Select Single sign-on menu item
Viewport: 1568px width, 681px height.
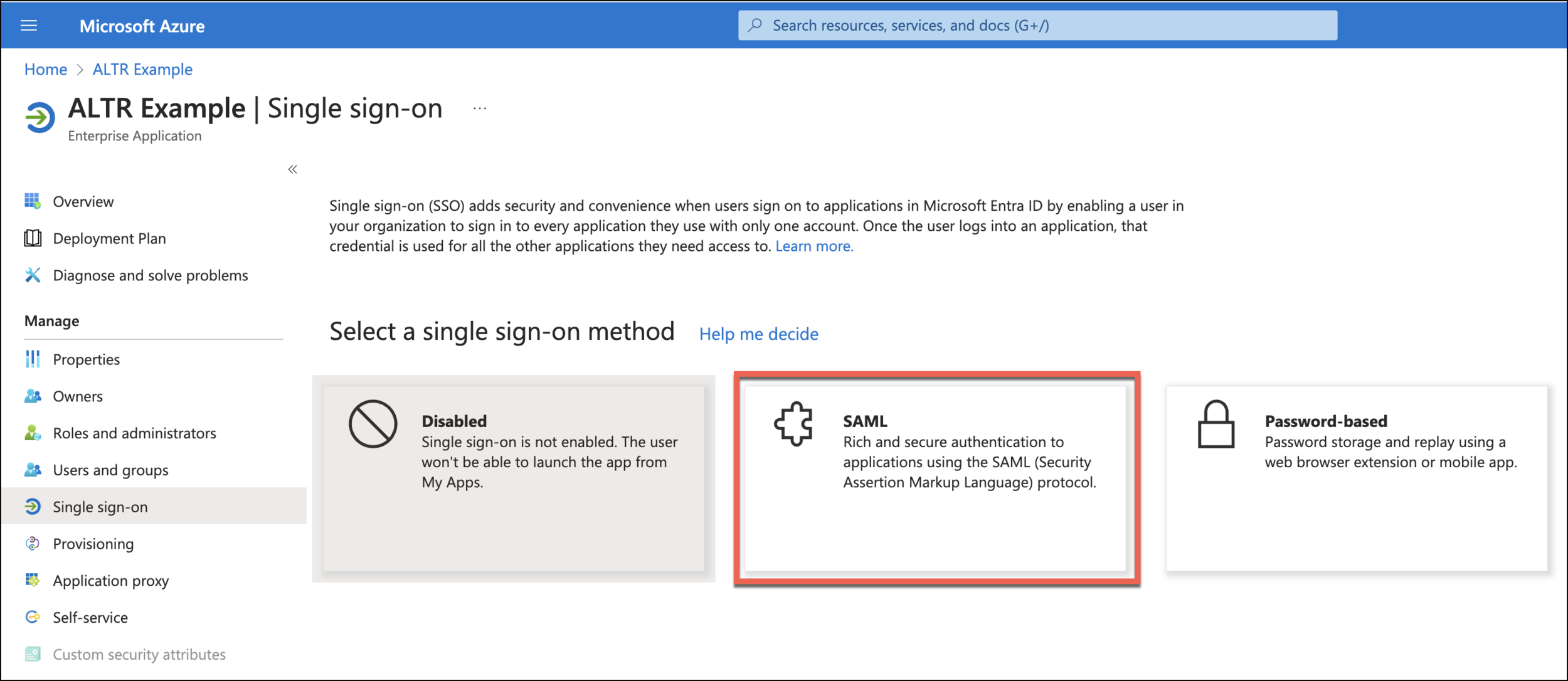[x=154, y=507]
